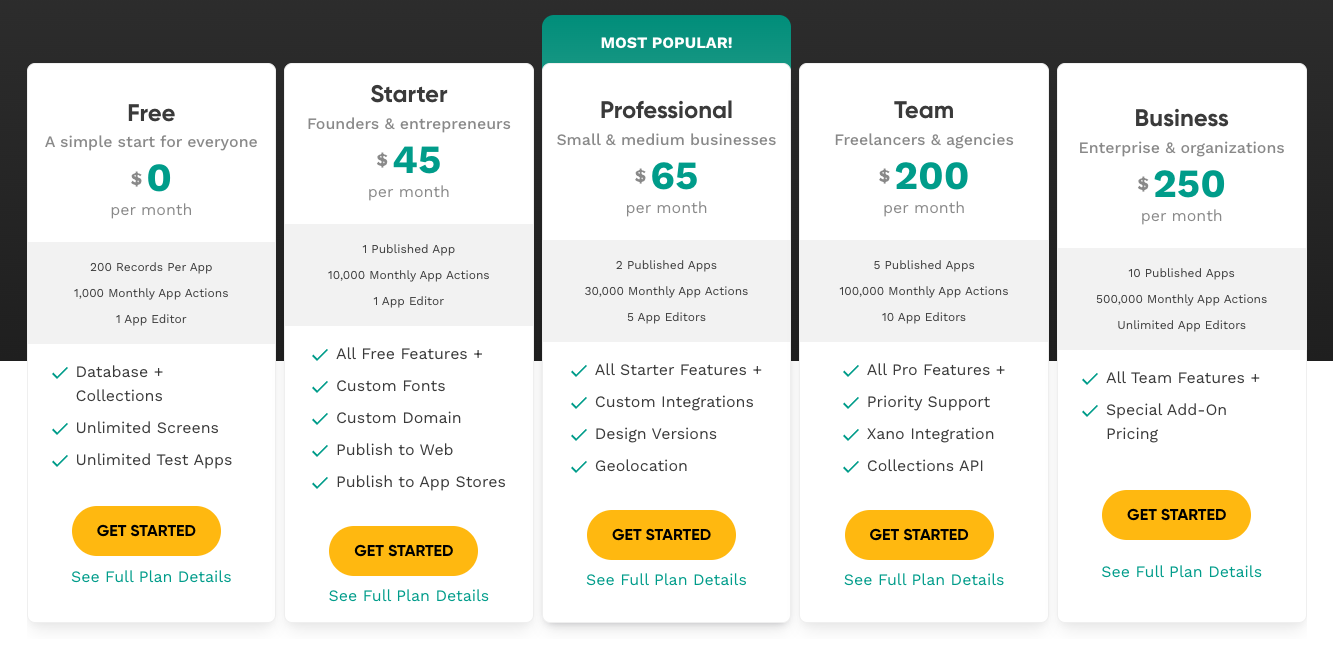Click checkmark beside Unlimited Screens
The width and height of the screenshot is (1333, 649).
pos(60,429)
